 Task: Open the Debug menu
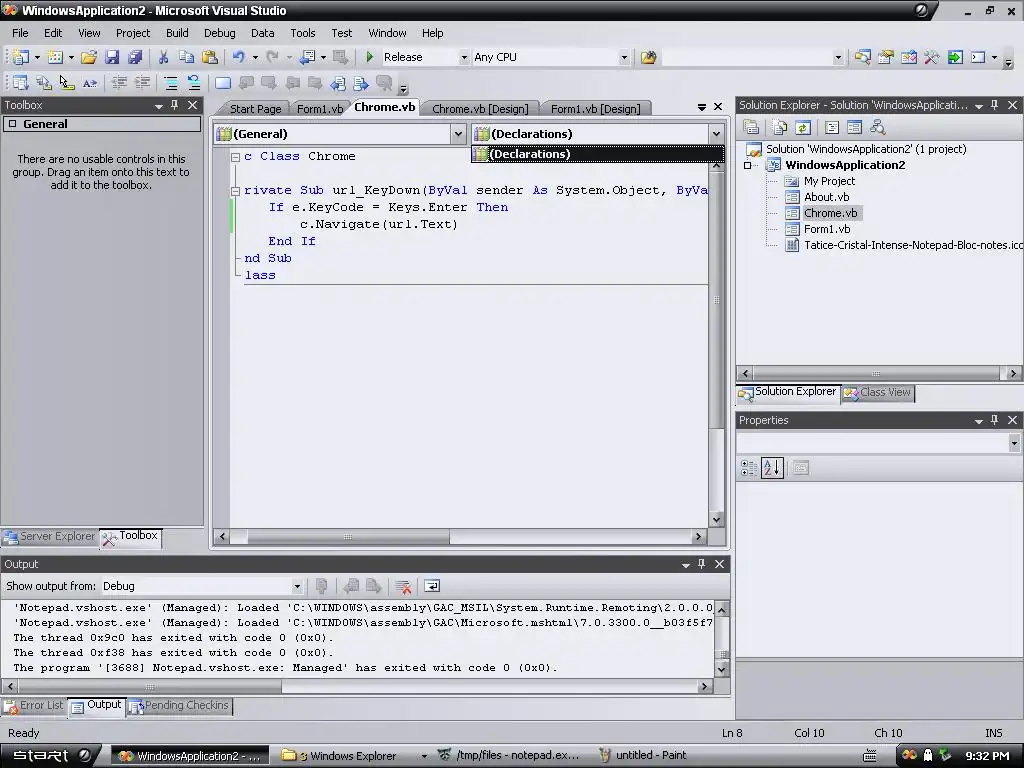pos(219,33)
